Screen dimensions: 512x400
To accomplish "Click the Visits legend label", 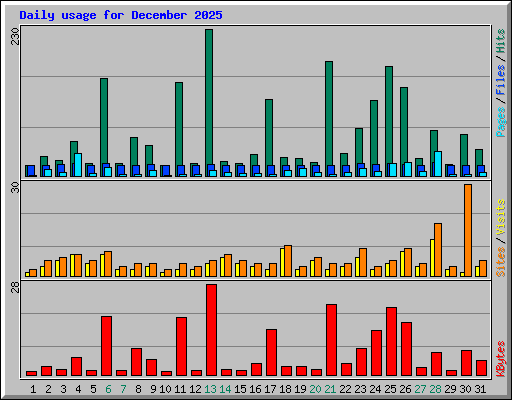I will (x=501, y=218).
